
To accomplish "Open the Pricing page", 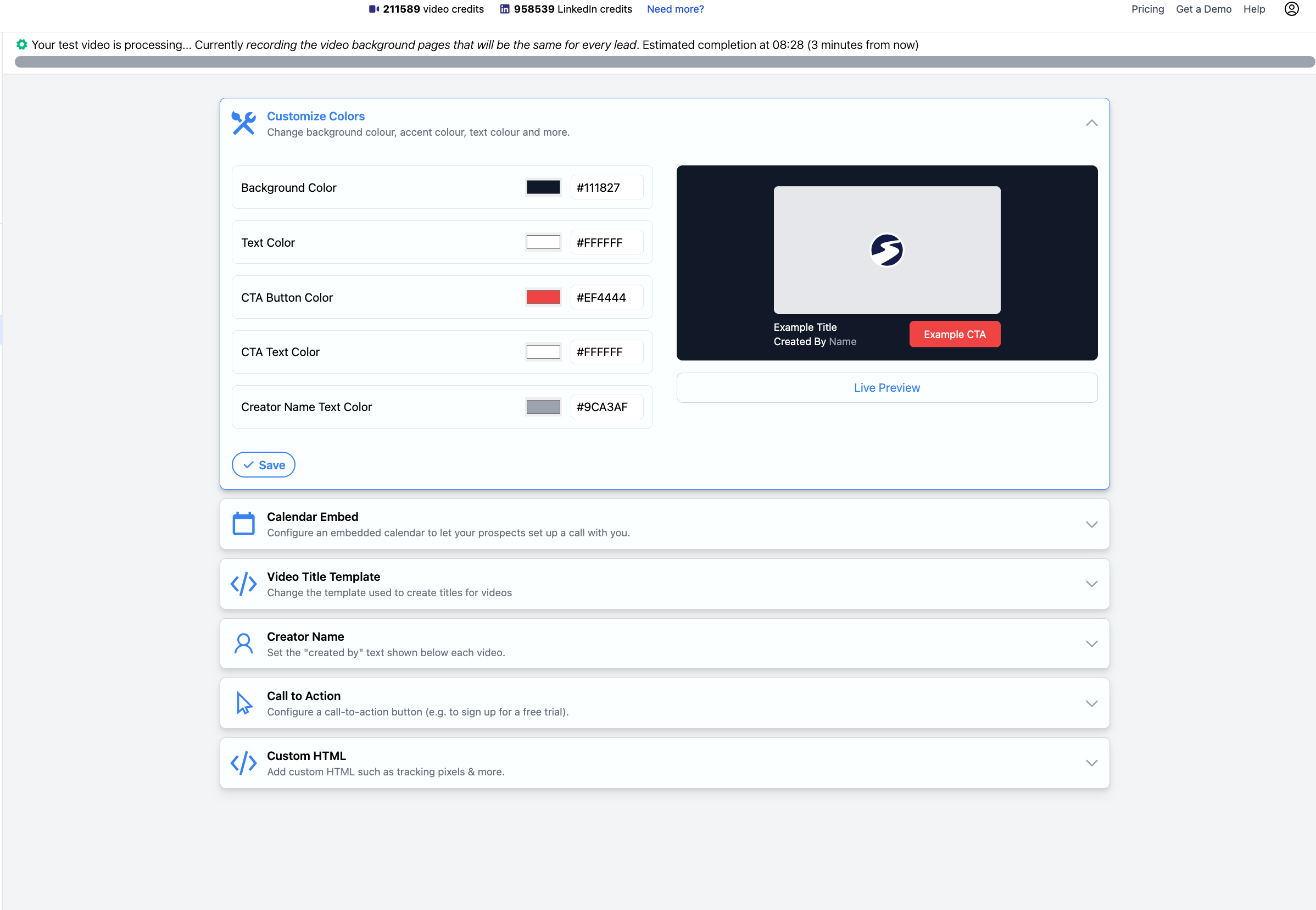I will pos(1147,9).
